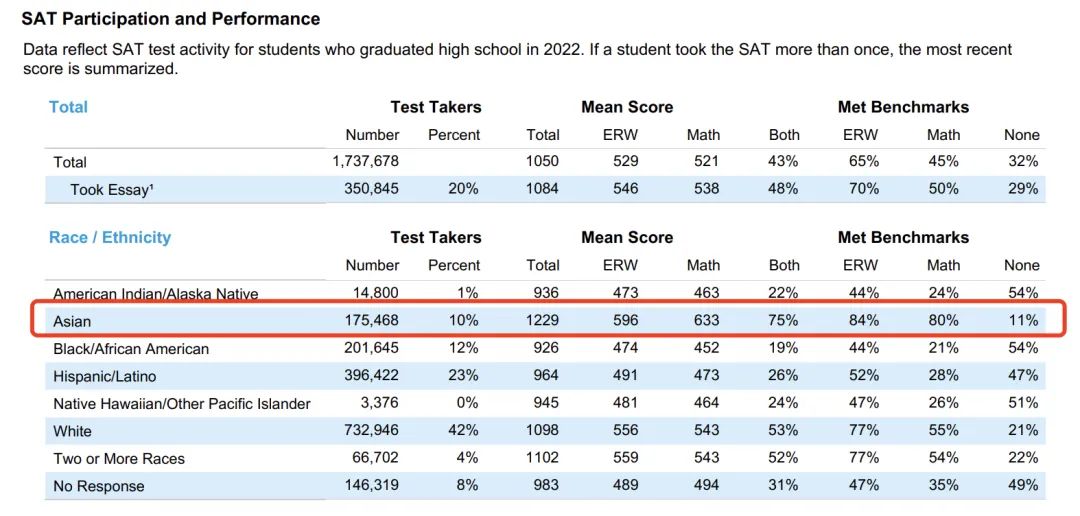The image size is (1080, 516).
Task: Click the Asian test takers number 175,468
Action: [x=371, y=321]
